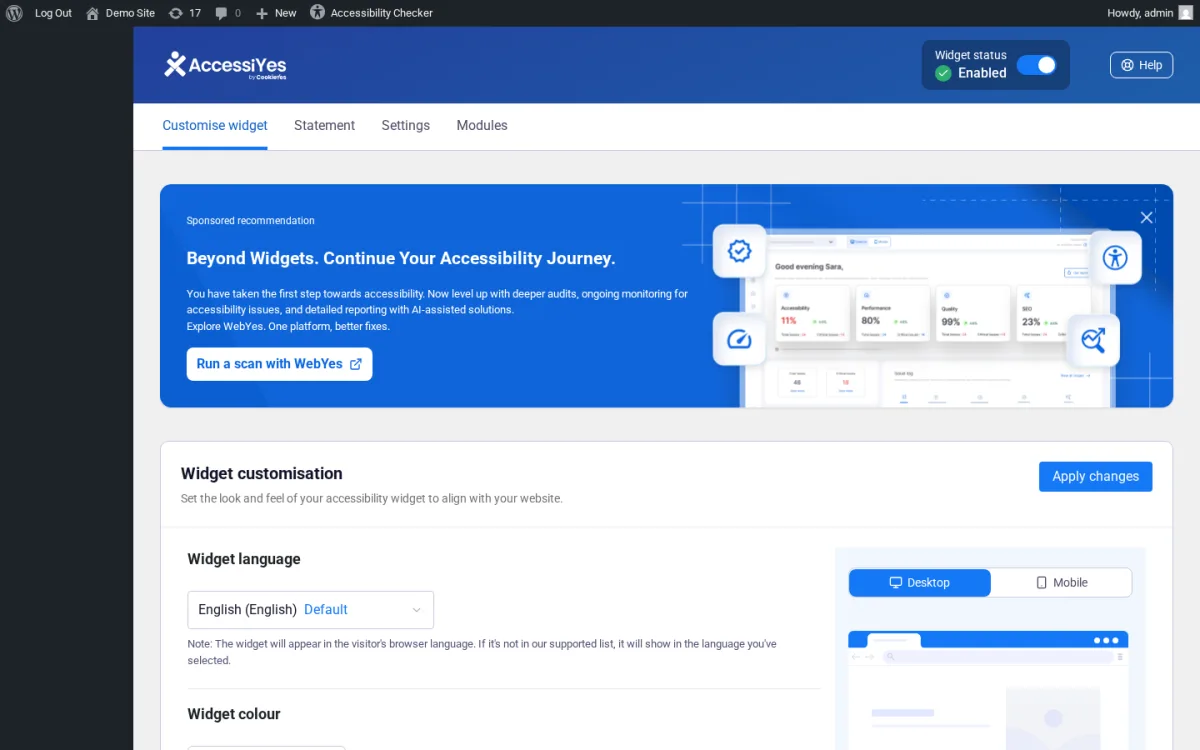Click the WordPress logo icon
Screen dimensions: 1200x750
tap(14, 13)
